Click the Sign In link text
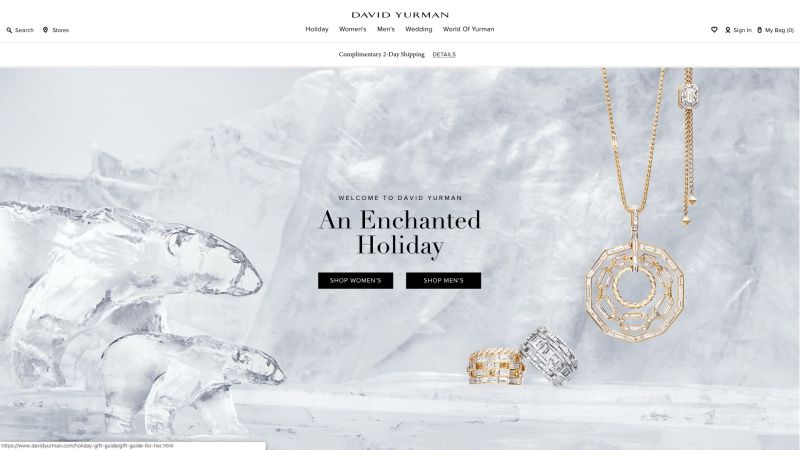 tap(742, 30)
